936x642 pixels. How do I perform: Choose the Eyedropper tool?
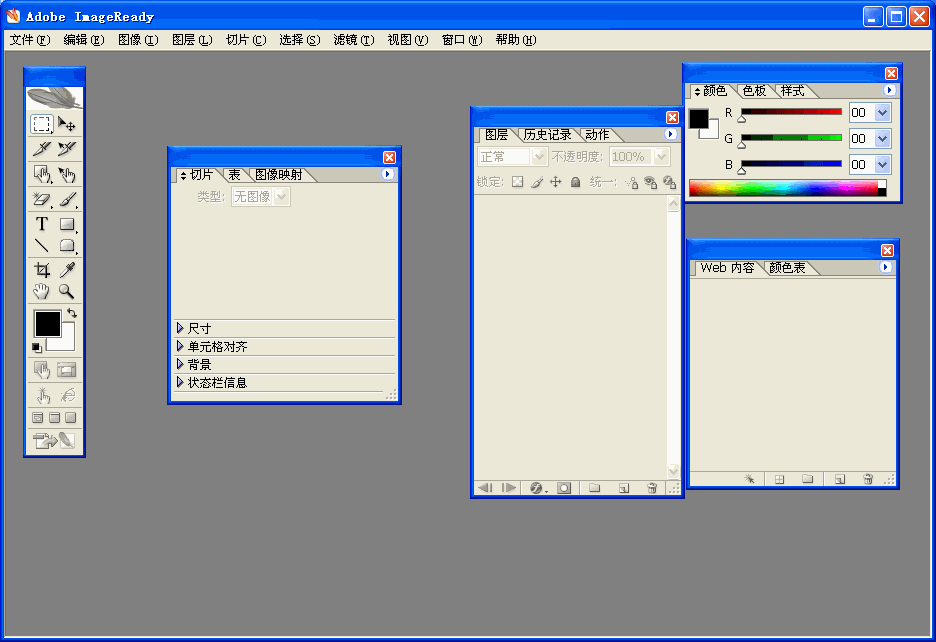67,268
